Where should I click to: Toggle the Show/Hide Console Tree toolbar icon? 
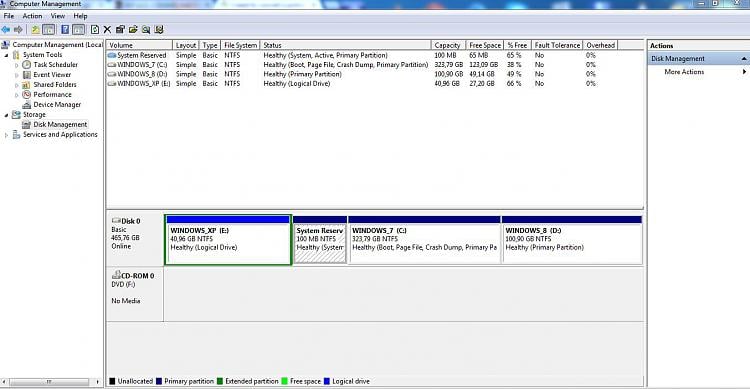click(48, 30)
